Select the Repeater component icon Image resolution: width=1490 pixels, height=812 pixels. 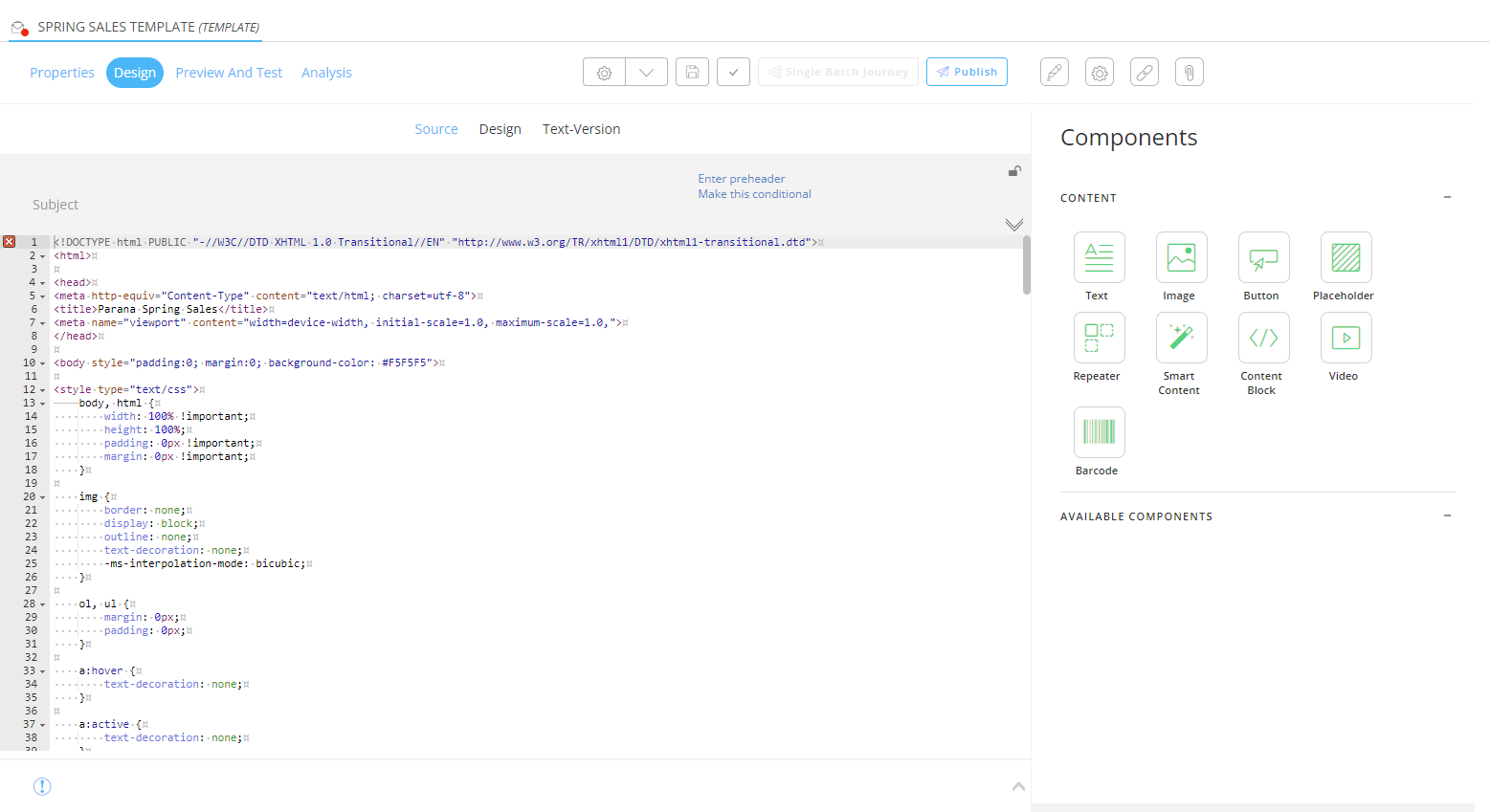[1099, 338]
